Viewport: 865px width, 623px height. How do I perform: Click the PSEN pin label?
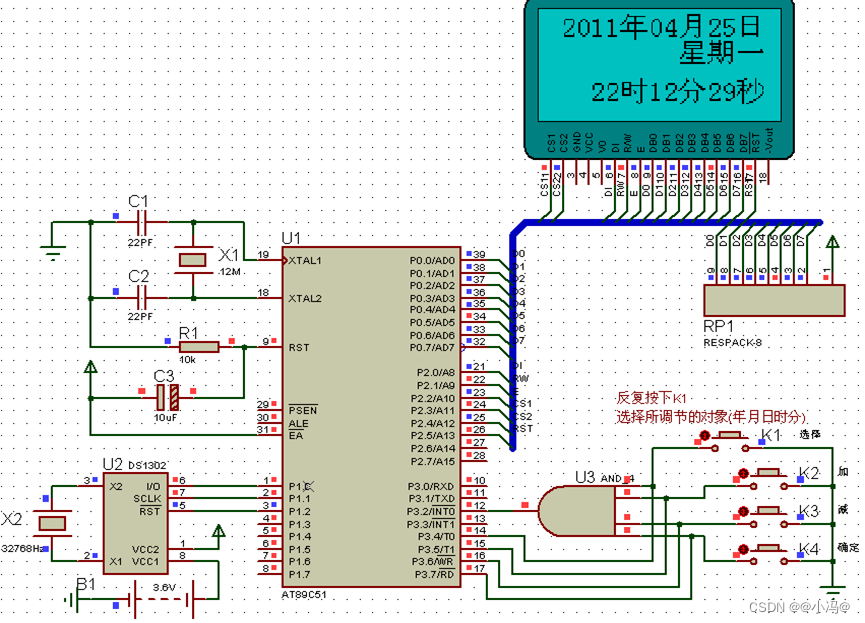(303, 410)
